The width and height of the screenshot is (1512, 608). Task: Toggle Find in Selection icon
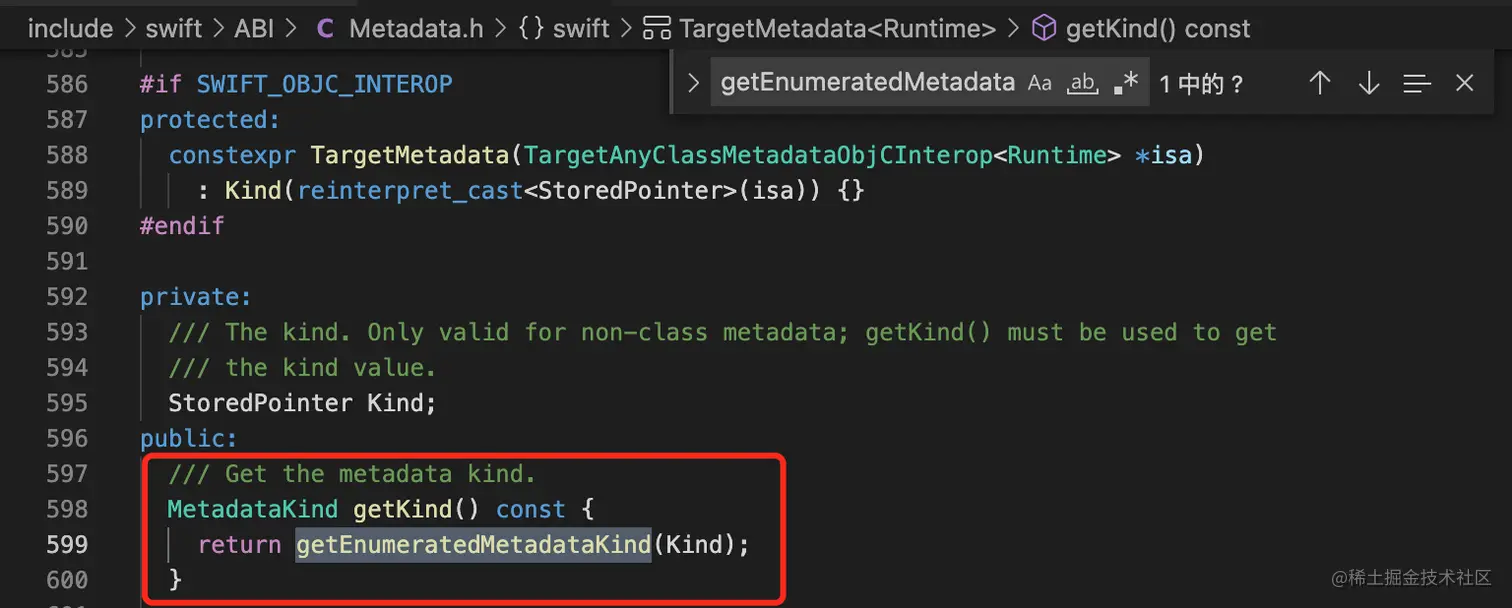pyautogui.click(x=1417, y=84)
